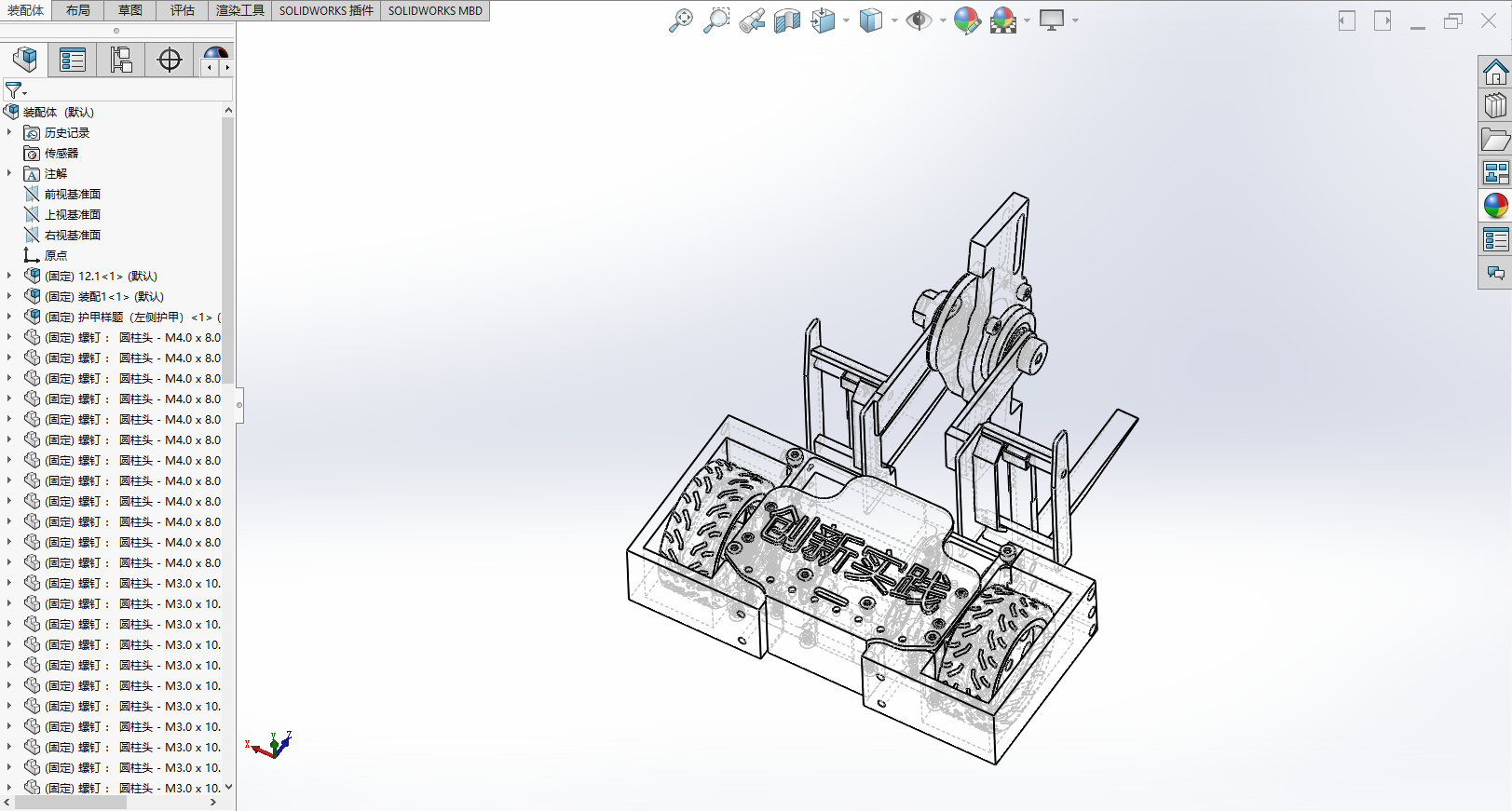Expand the 护甲样题 (左侧护甲) component node
The image size is (1512, 811).
(x=9, y=317)
